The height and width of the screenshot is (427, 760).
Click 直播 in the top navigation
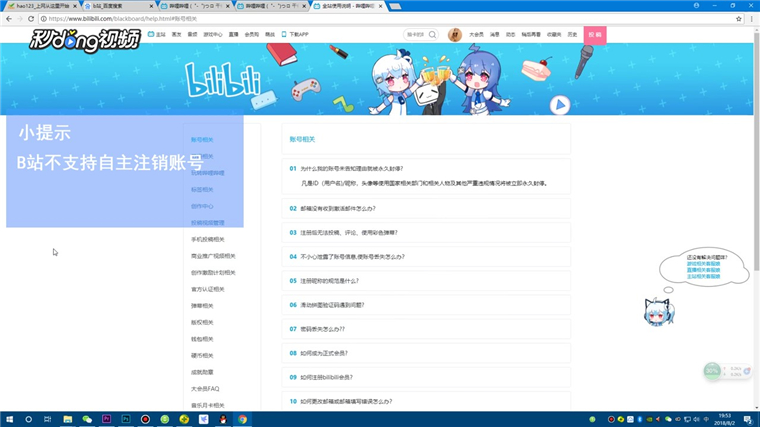(234, 34)
